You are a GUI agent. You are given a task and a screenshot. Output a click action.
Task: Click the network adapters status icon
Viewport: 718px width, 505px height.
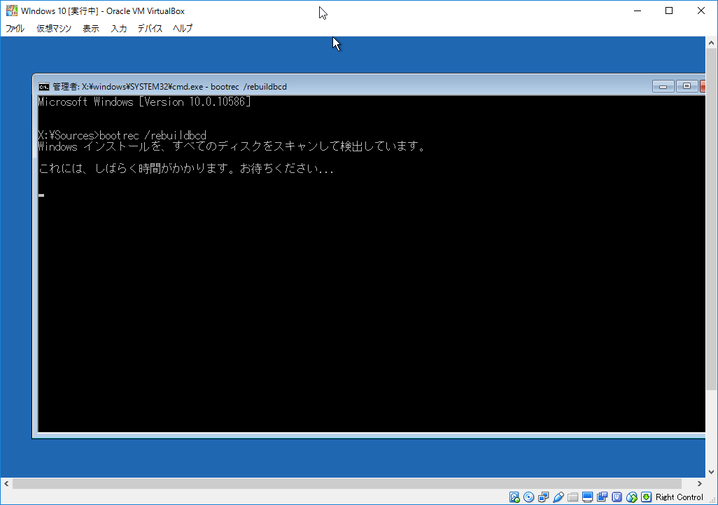(544, 497)
